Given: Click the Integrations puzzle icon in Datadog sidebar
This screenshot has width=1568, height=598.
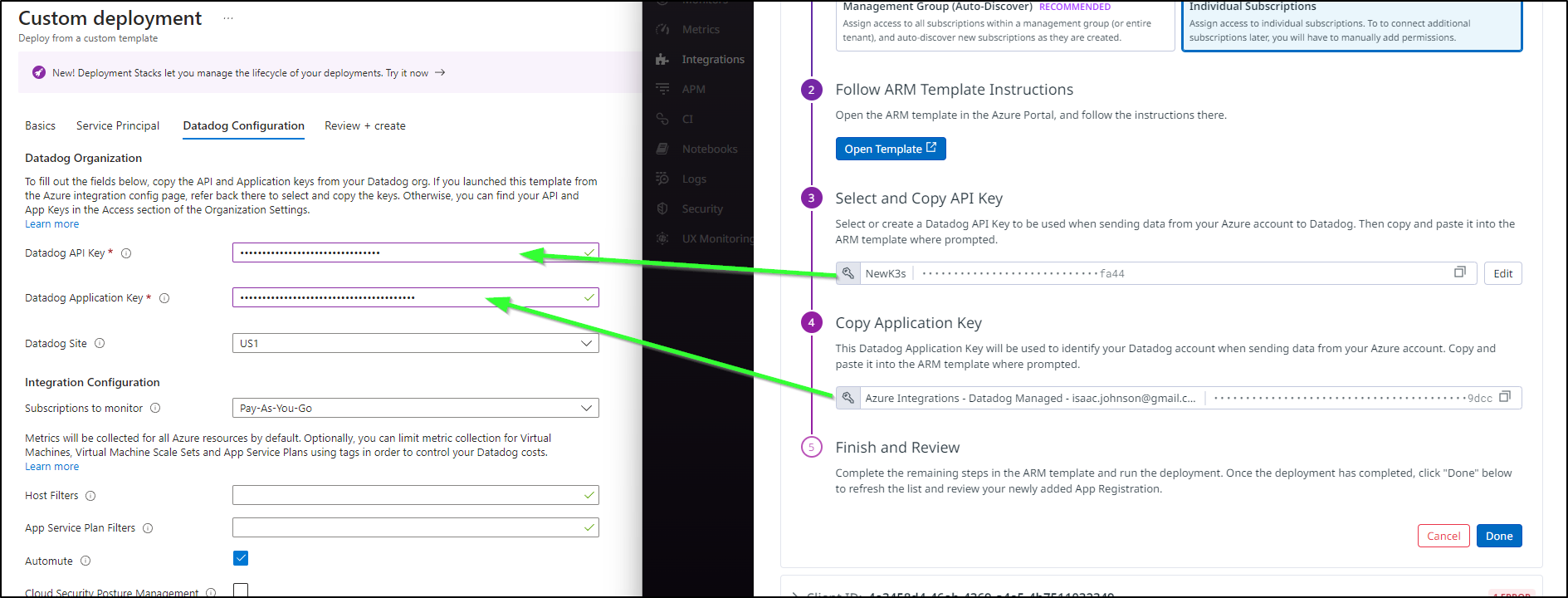Looking at the screenshot, I should click(x=662, y=59).
